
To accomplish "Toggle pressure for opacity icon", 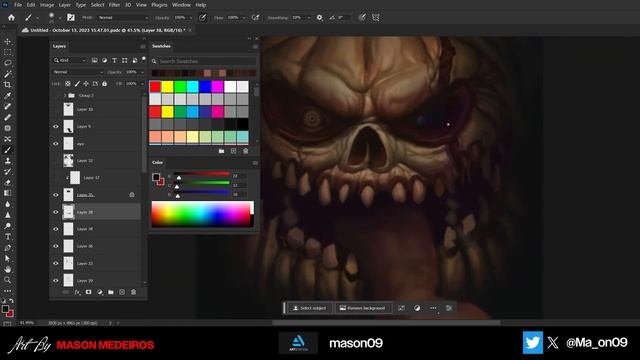I will [x=202, y=18].
